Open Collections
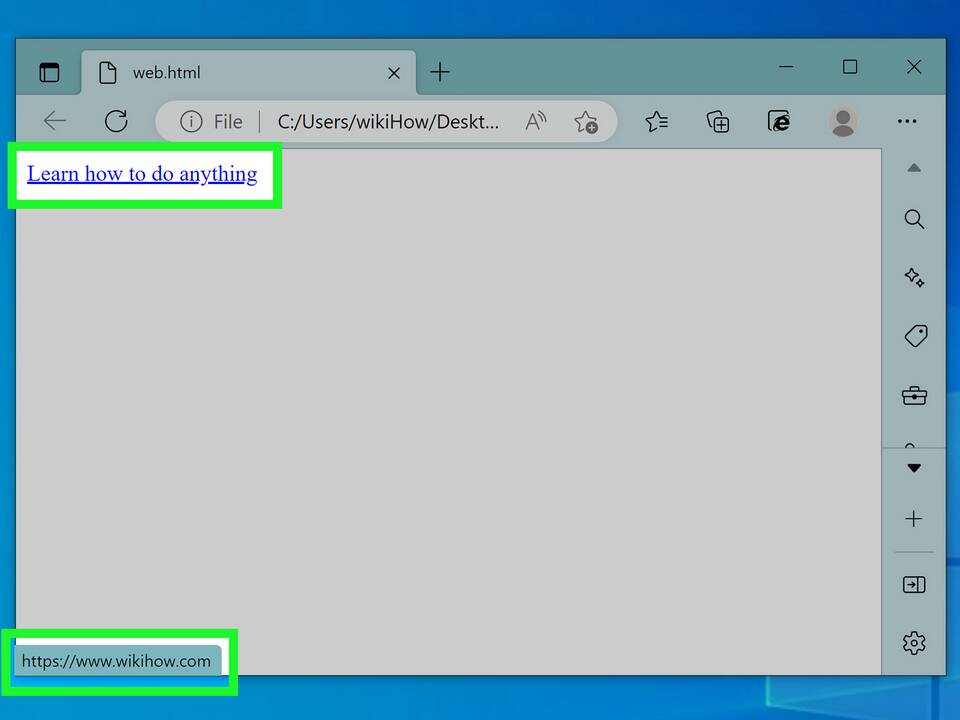The image size is (960, 720). pyautogui.click(x=718, y=121)
